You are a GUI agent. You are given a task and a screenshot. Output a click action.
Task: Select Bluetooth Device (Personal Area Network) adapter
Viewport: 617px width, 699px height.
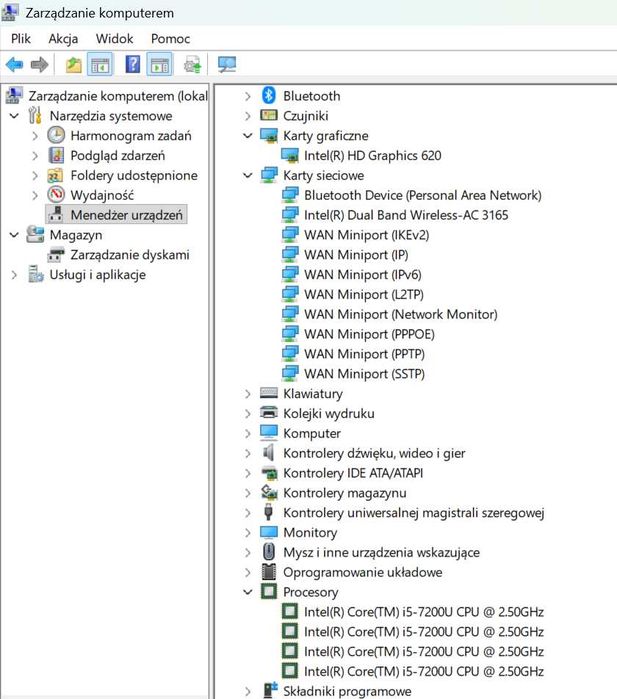pos(423,195)
